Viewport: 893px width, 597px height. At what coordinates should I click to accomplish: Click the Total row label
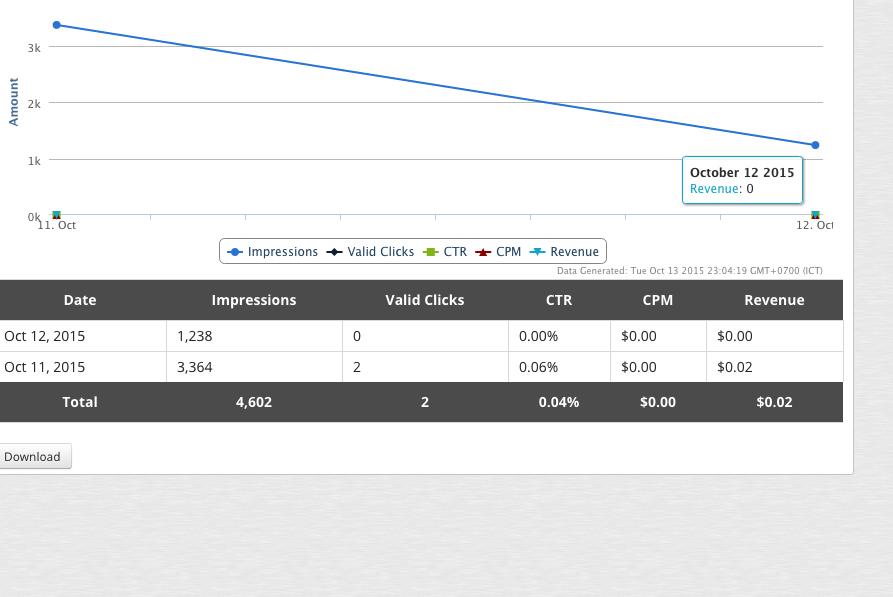[x=80, y=402]
